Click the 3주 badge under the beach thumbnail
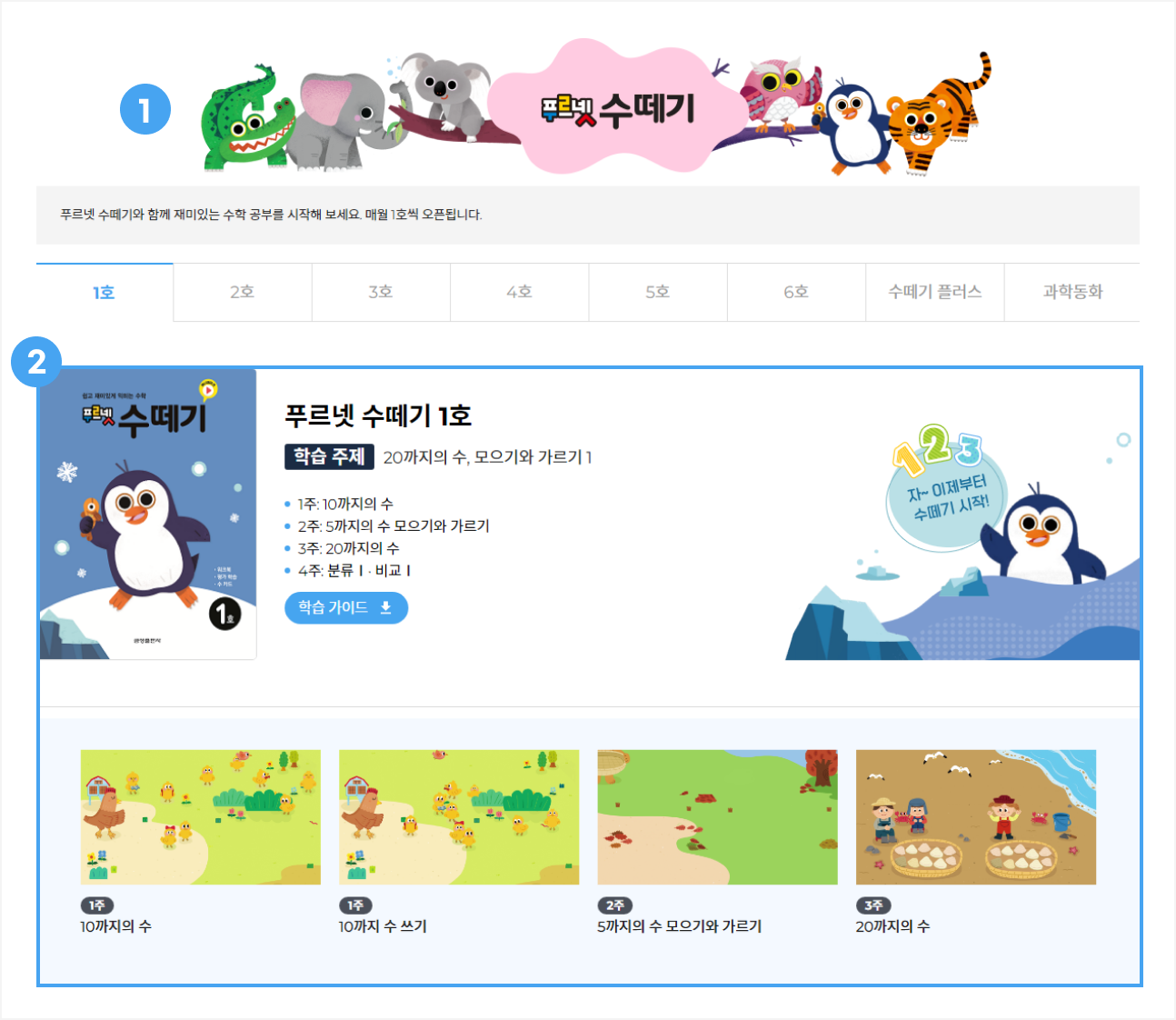This screenshot has height=1020, width=1176. pyautogui.click(x=873, y=905)
